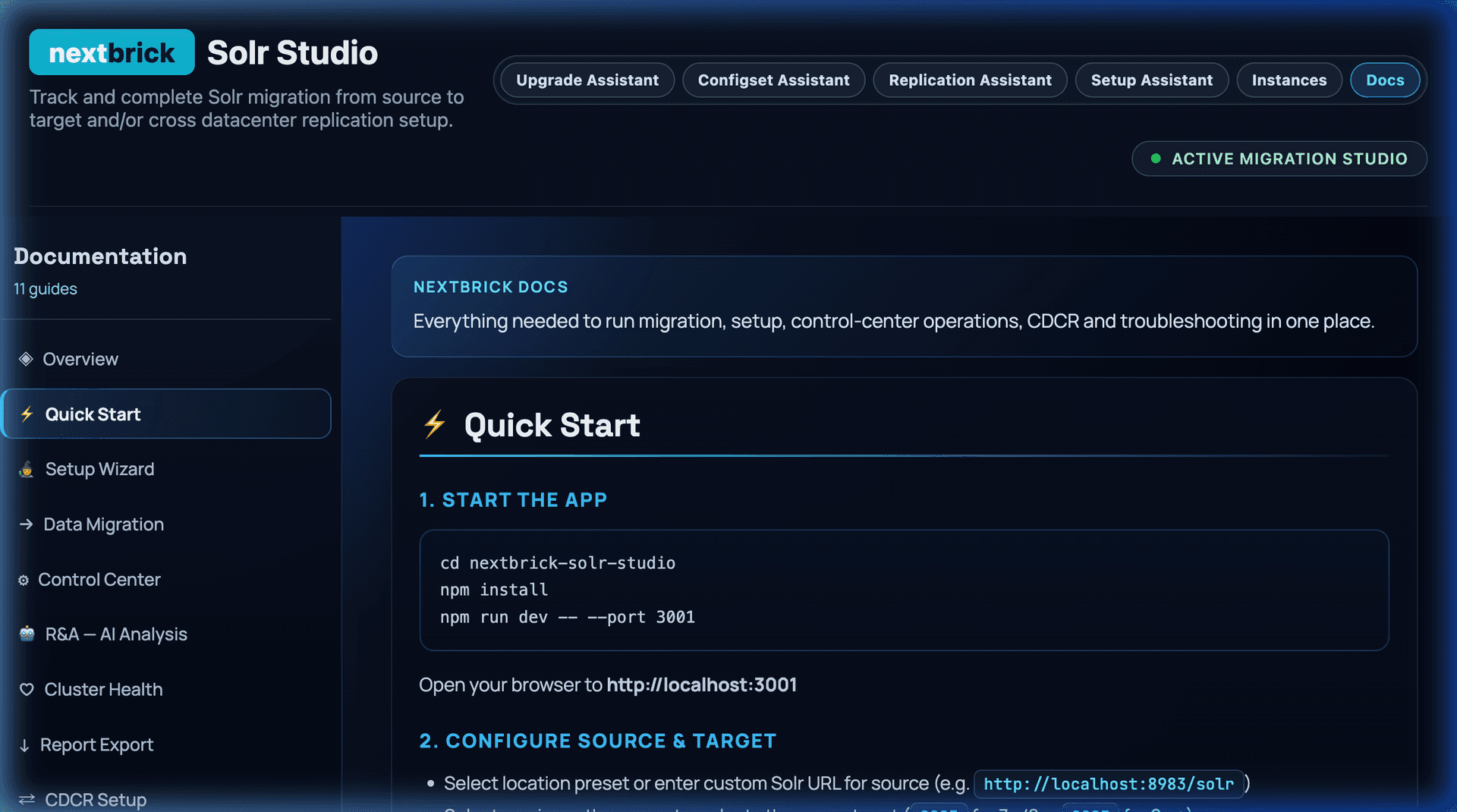Click the Report Export download arrow icon

tap(24, 745)
